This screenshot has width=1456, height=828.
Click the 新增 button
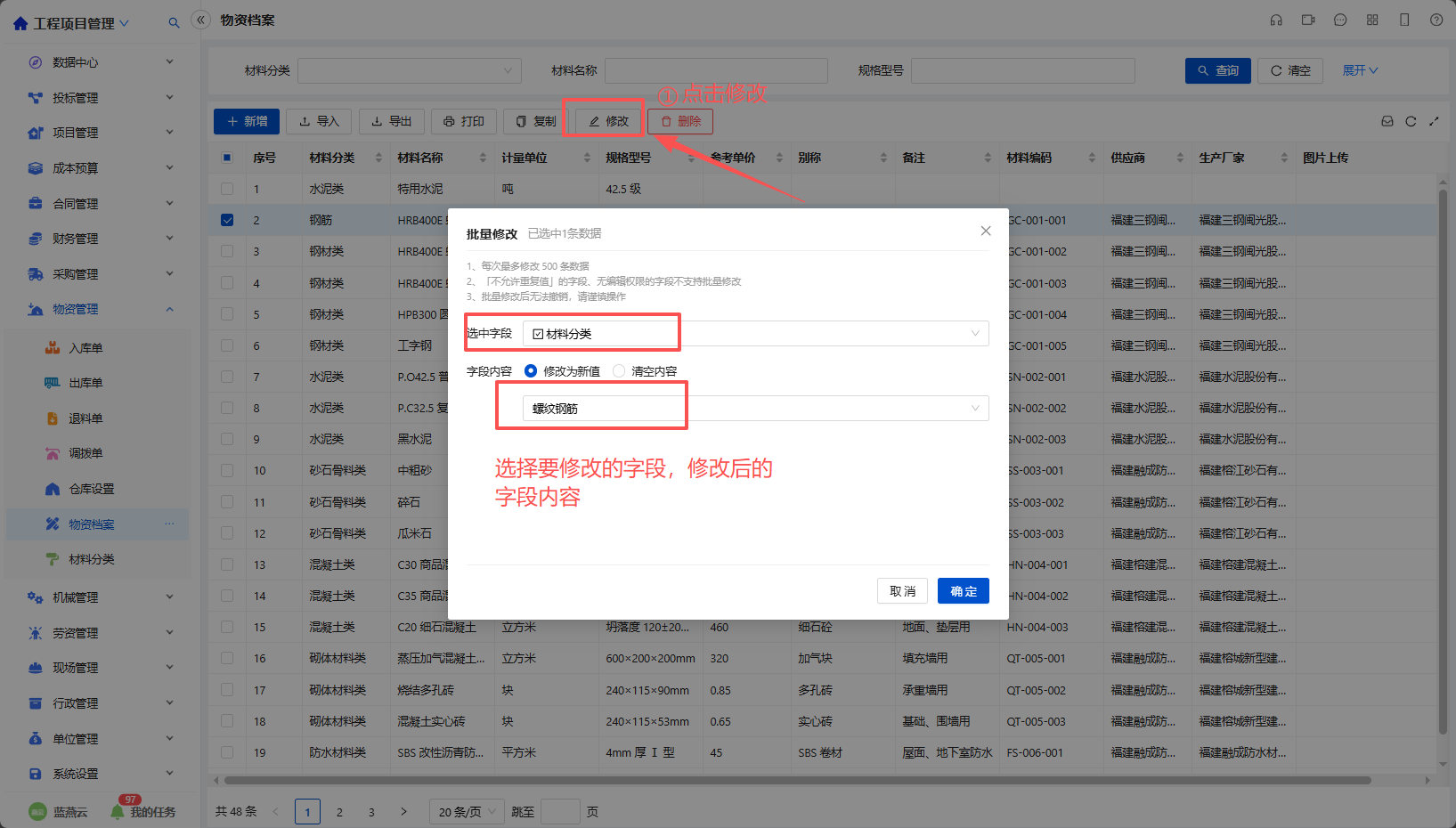[x=247, y=121]
